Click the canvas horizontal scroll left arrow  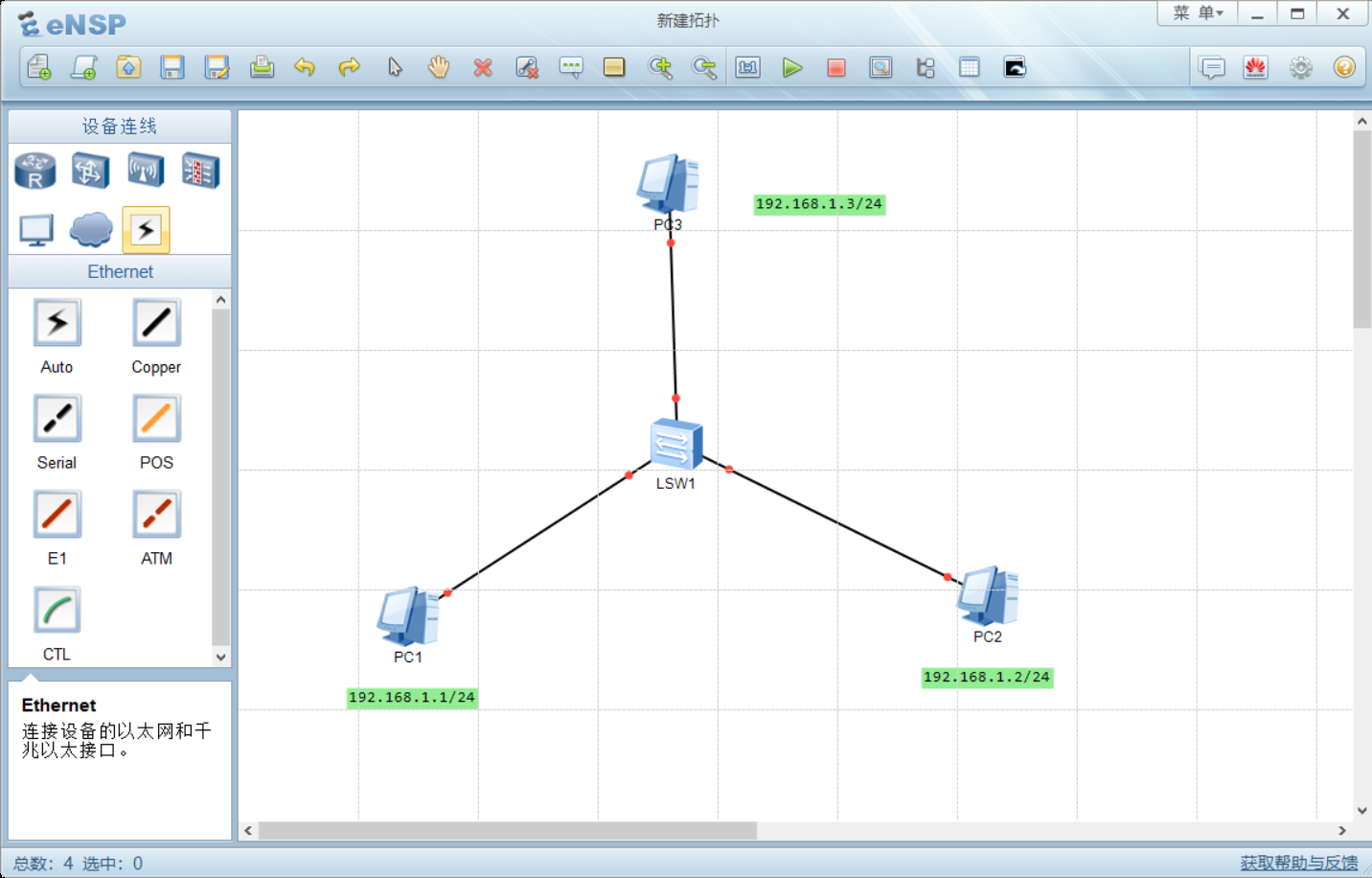point(248,830)
